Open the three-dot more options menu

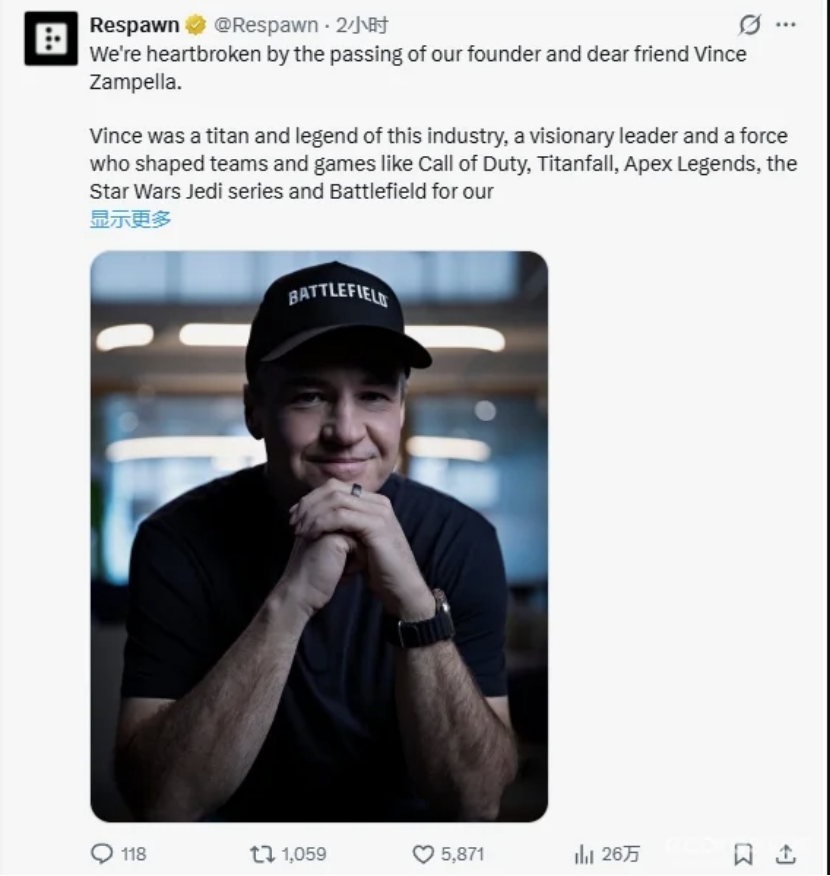[x=787, y=25]
